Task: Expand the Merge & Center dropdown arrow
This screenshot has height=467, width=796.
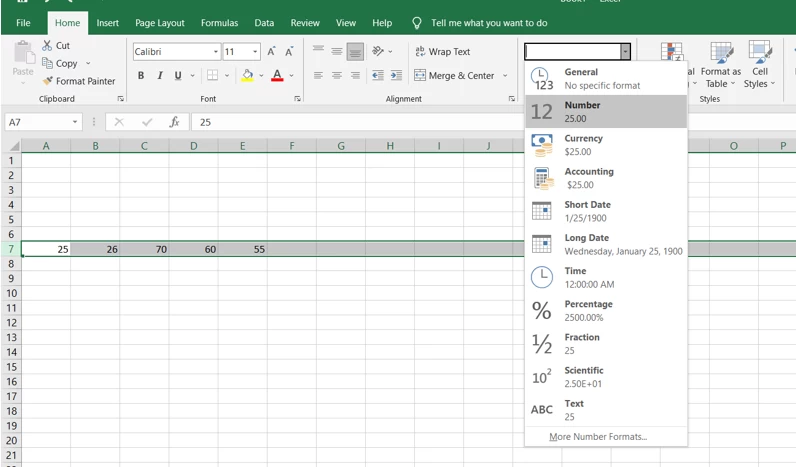Action: tap(505, 75)
